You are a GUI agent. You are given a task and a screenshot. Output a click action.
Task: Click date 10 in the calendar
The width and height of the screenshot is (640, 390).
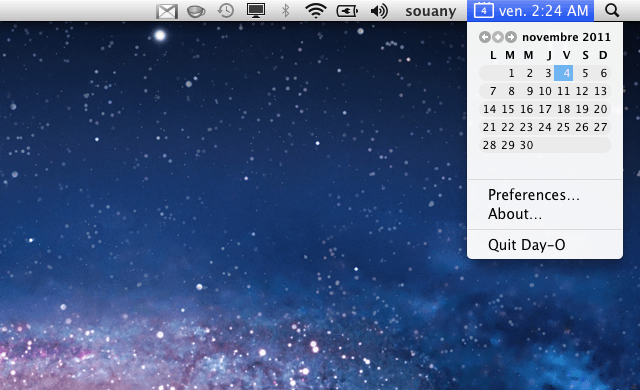coord(545,91)
